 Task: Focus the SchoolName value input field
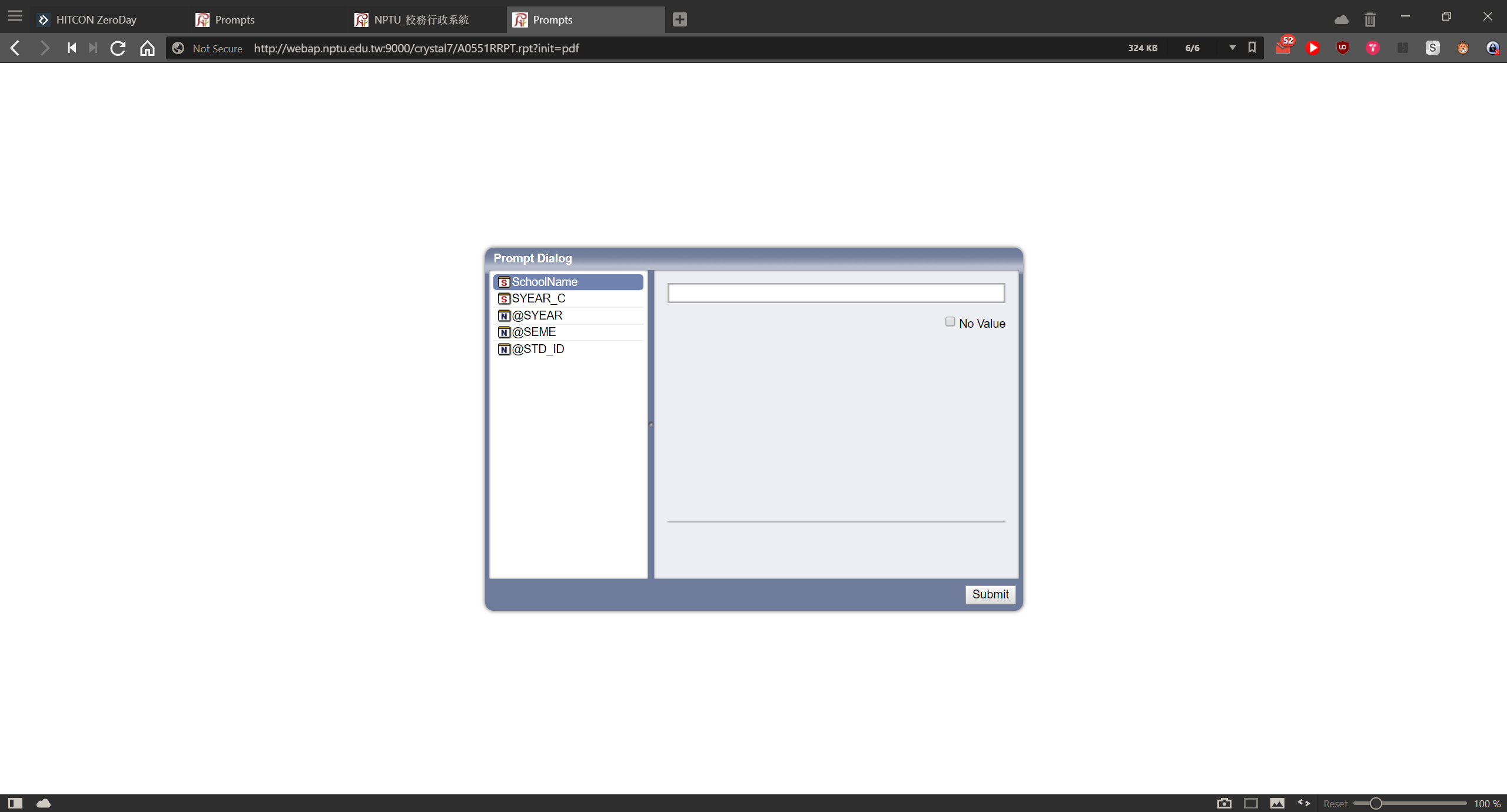click(x=836, y=293)
